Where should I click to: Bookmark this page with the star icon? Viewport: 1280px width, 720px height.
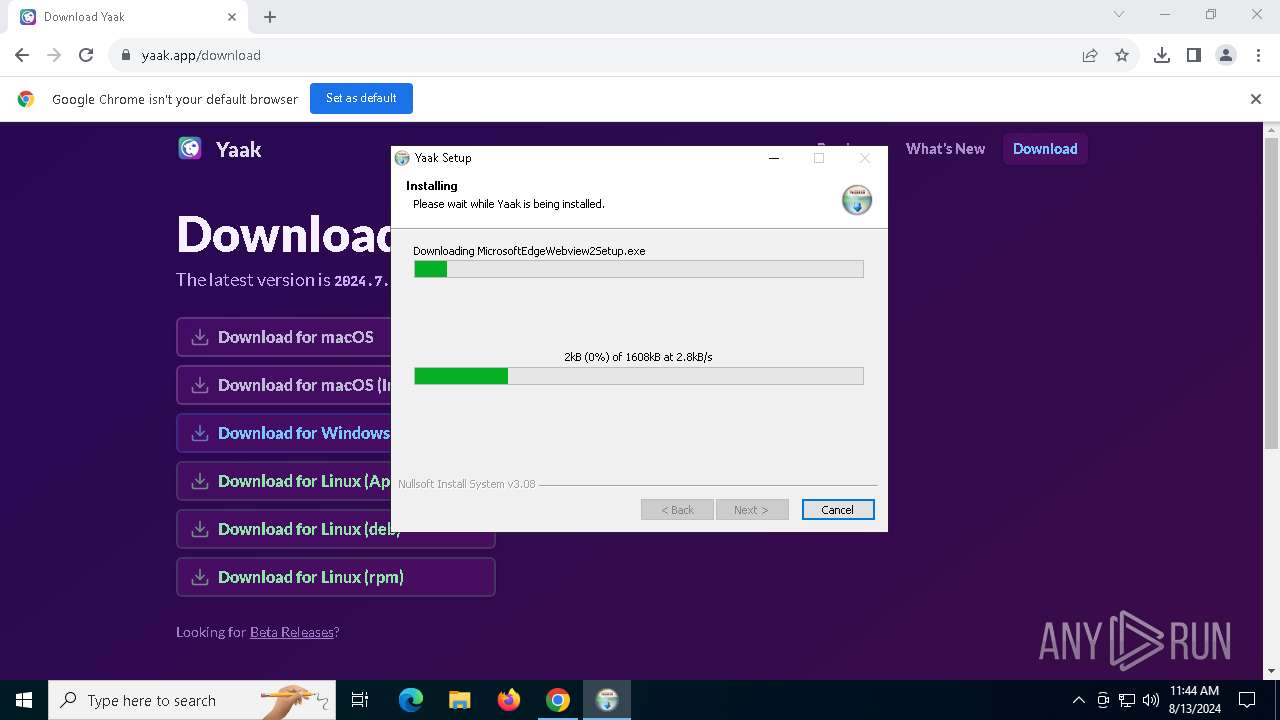1122,55
